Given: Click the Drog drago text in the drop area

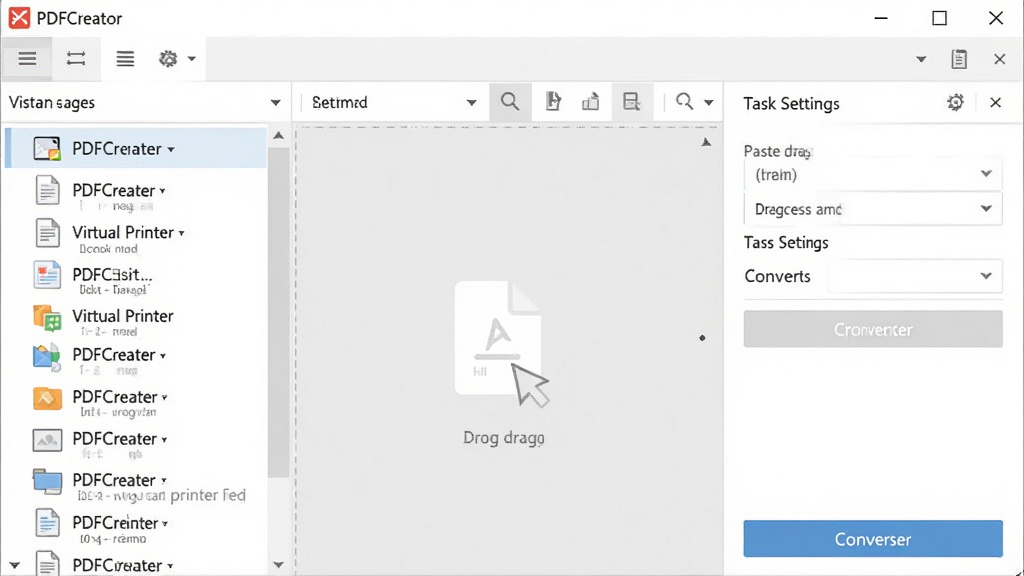Looking at the screenshot, I should click(x=504, y=438).
